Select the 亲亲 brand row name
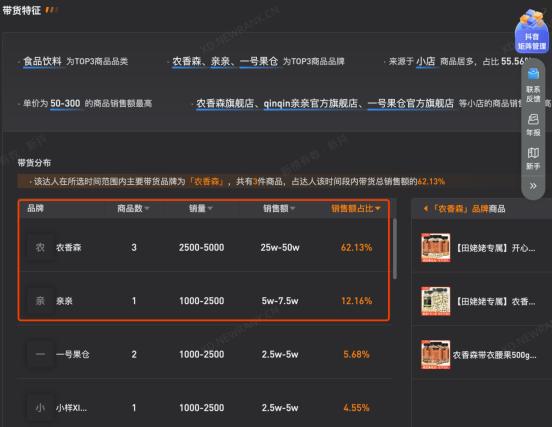Image resolution: width=552 pixels, height=427 pixels. 64,301
